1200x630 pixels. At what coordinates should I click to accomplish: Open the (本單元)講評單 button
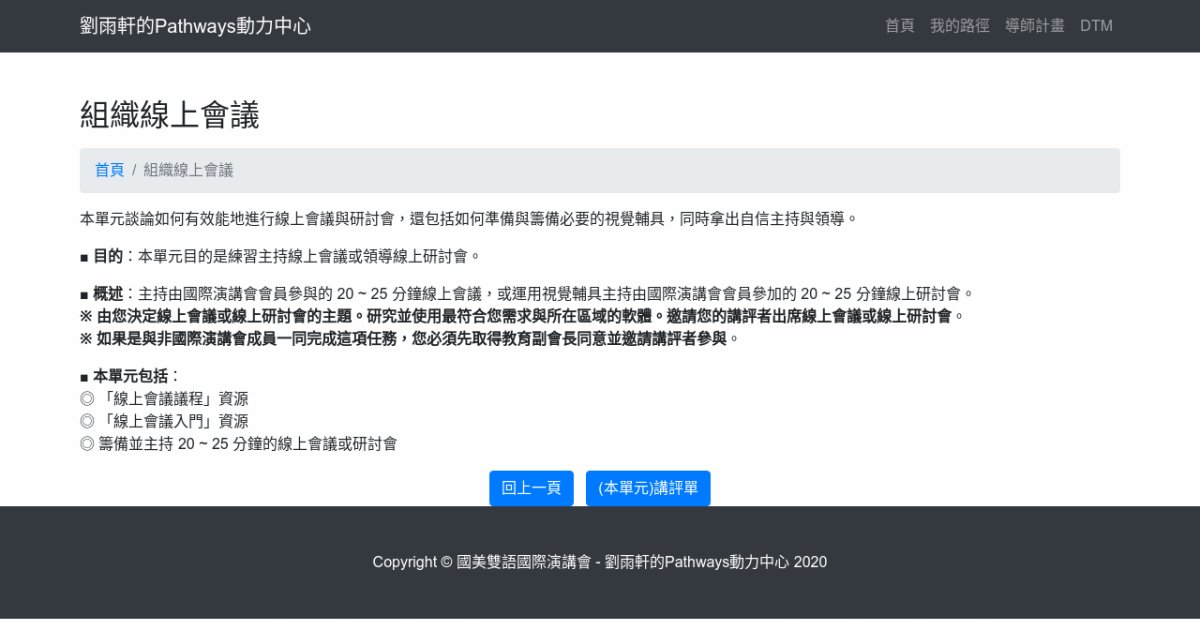(x=648, y=488)
